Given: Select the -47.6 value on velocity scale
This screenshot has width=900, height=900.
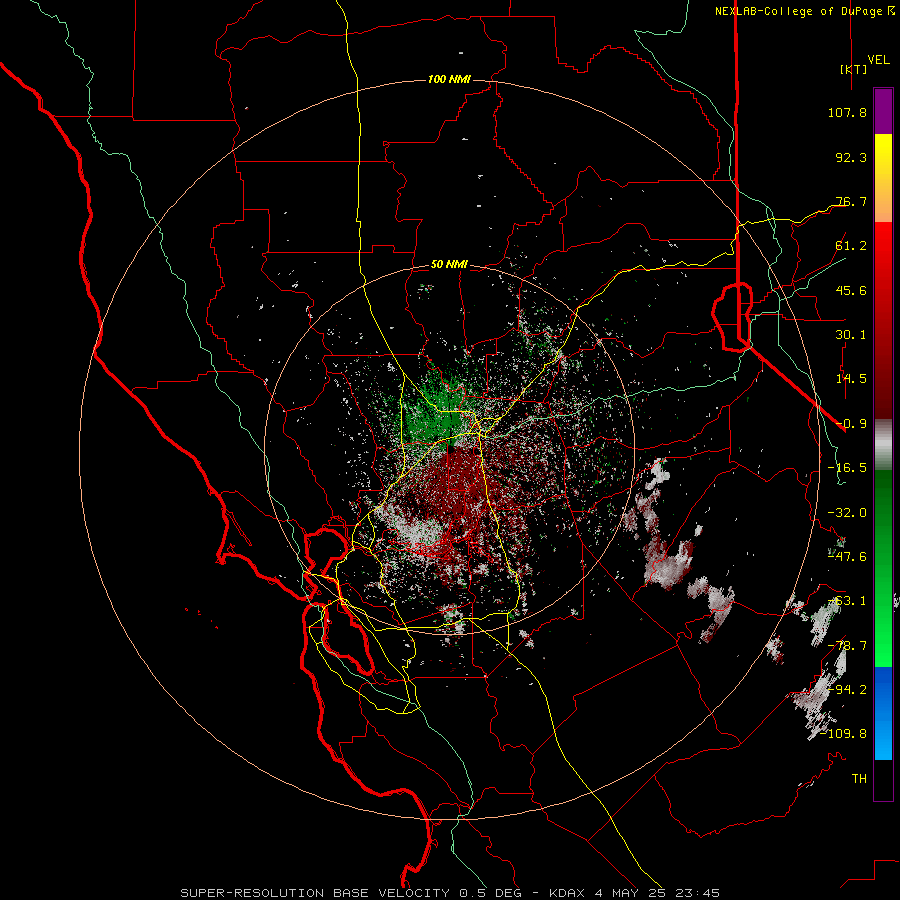Looking at the screenshot, I should click(x=847, y=557).
